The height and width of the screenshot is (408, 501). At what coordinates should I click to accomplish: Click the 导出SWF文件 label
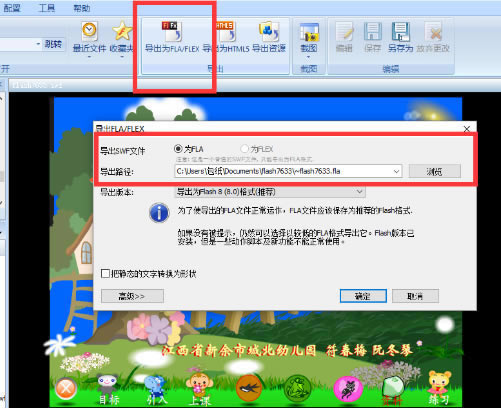pos(123,151)
